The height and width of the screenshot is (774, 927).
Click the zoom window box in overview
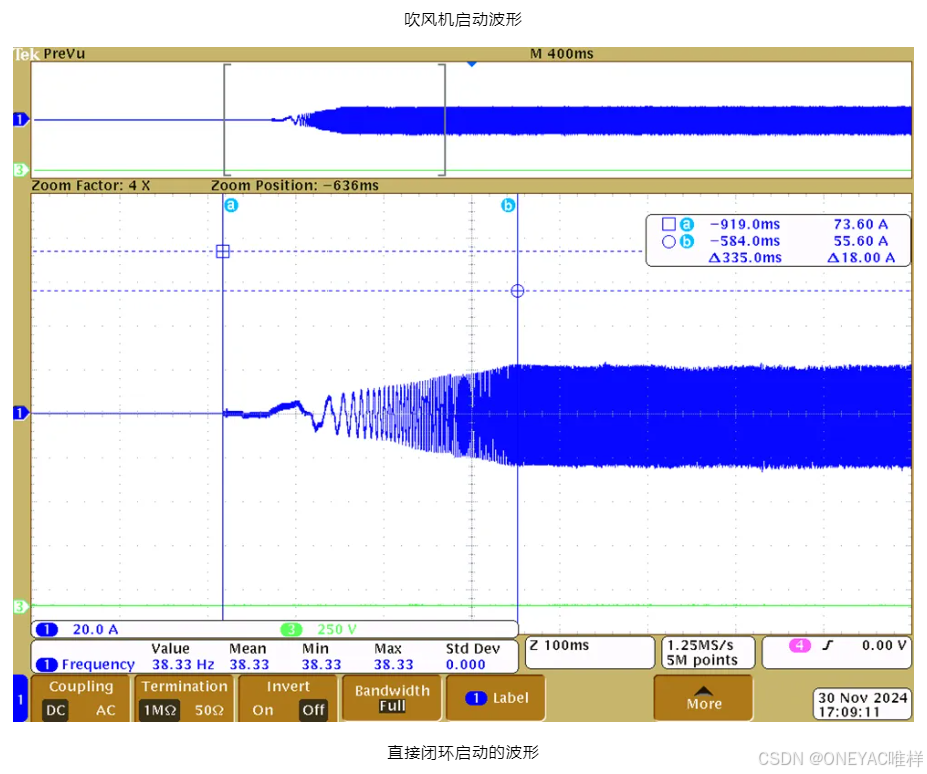(x=335, y=119)
